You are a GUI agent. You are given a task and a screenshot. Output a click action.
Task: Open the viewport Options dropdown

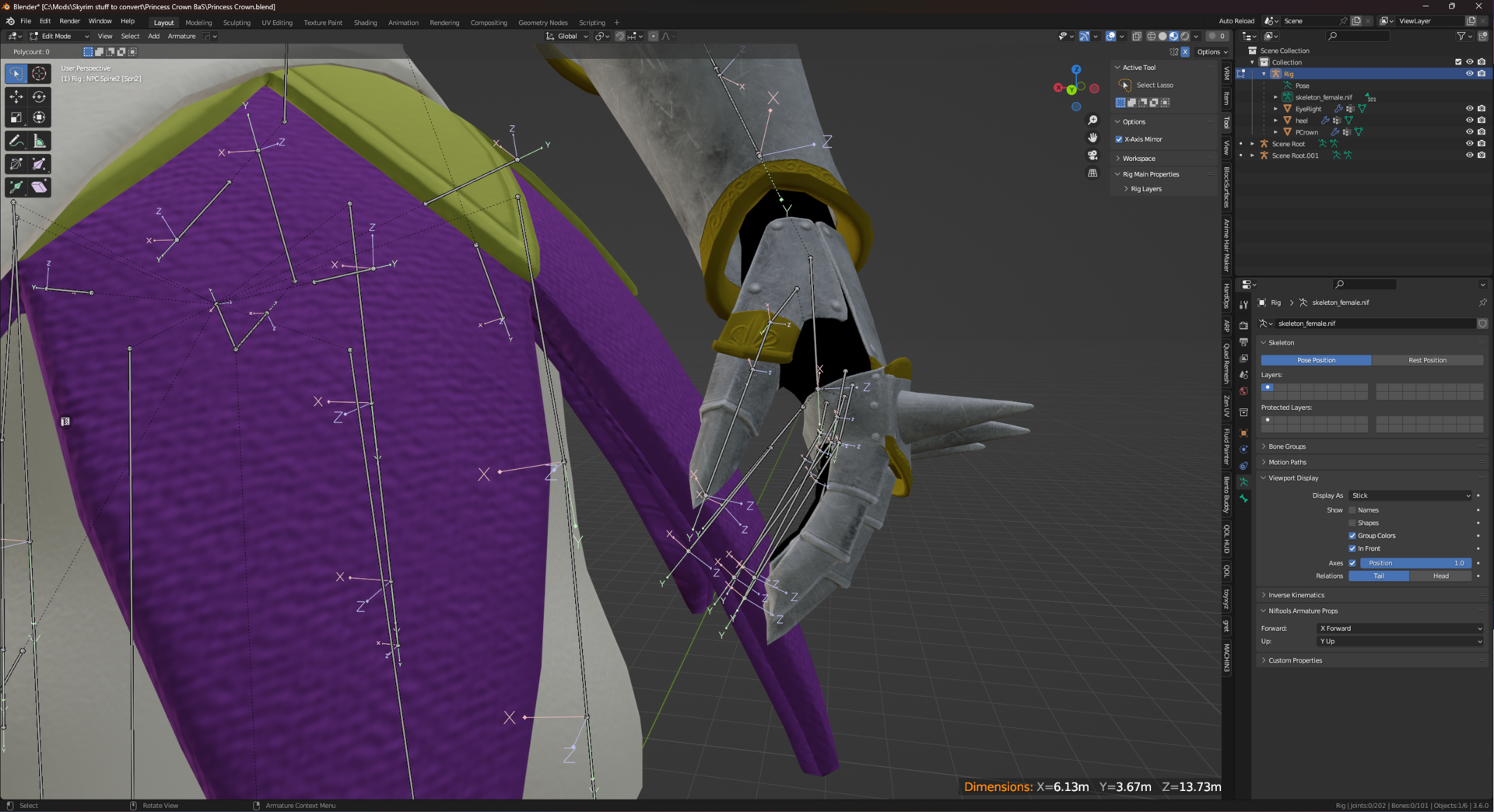pyautogui.click(x=1212, y=52)
